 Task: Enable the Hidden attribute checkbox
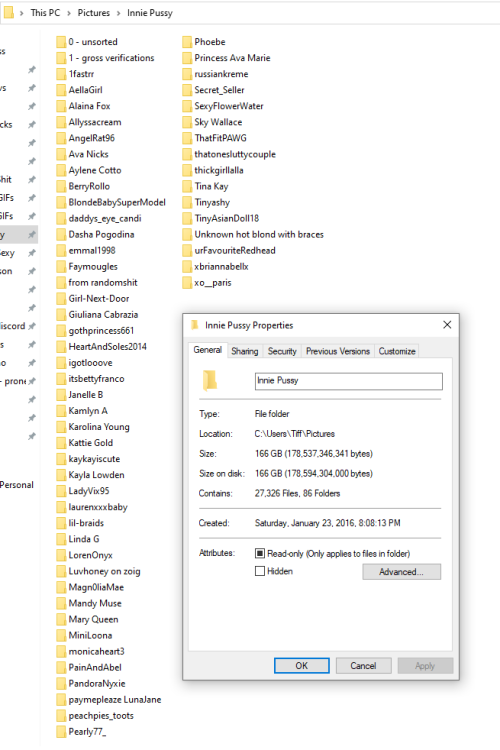[260, 571]
